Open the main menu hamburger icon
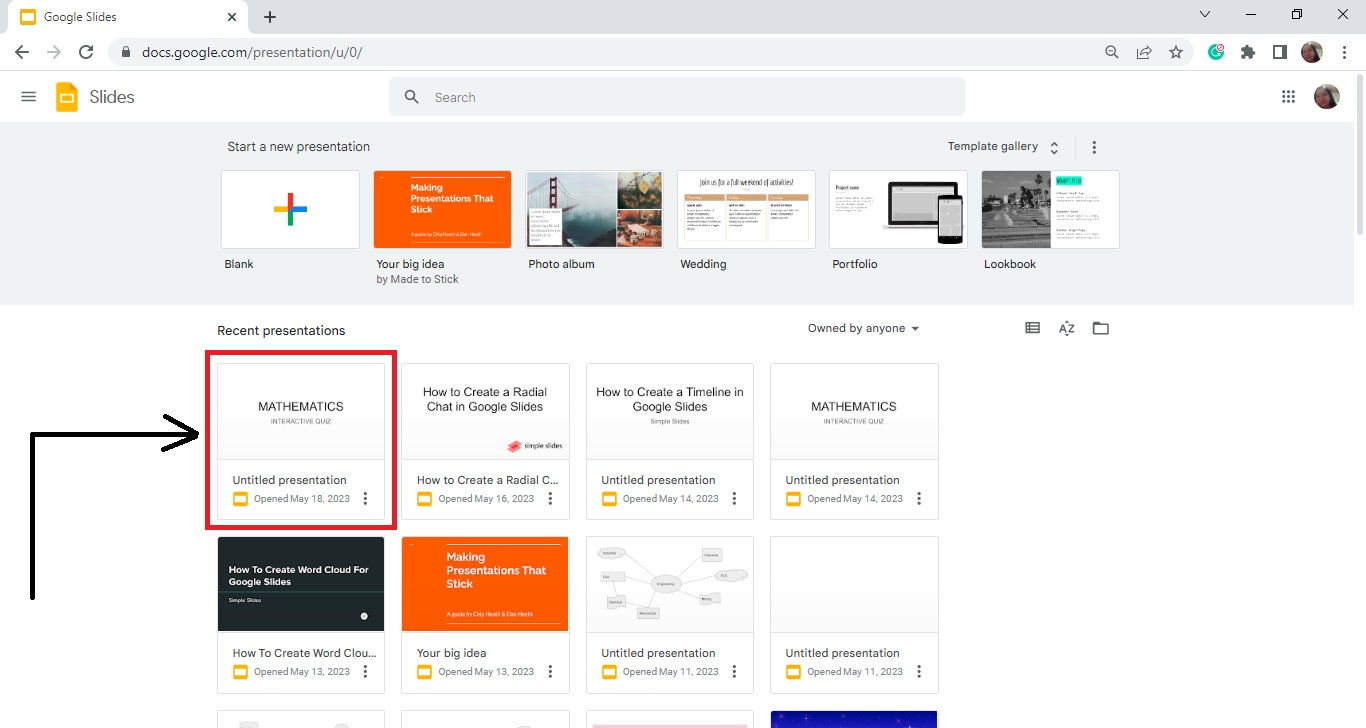1366x728 pixels. (28, 97)
